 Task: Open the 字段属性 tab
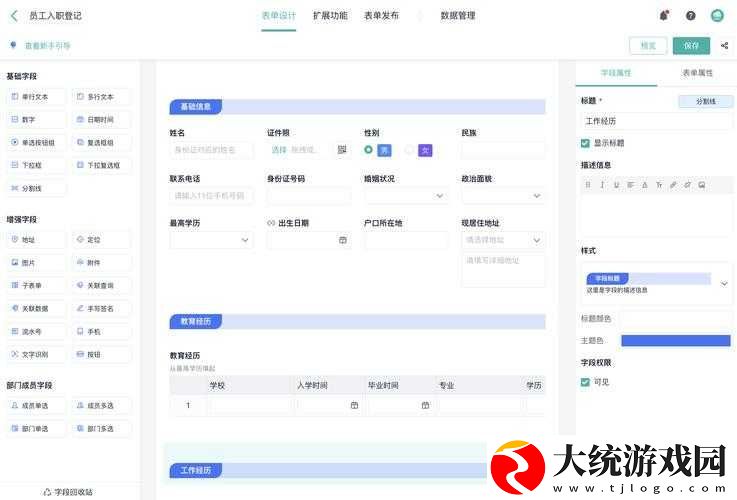pos(616,73)
